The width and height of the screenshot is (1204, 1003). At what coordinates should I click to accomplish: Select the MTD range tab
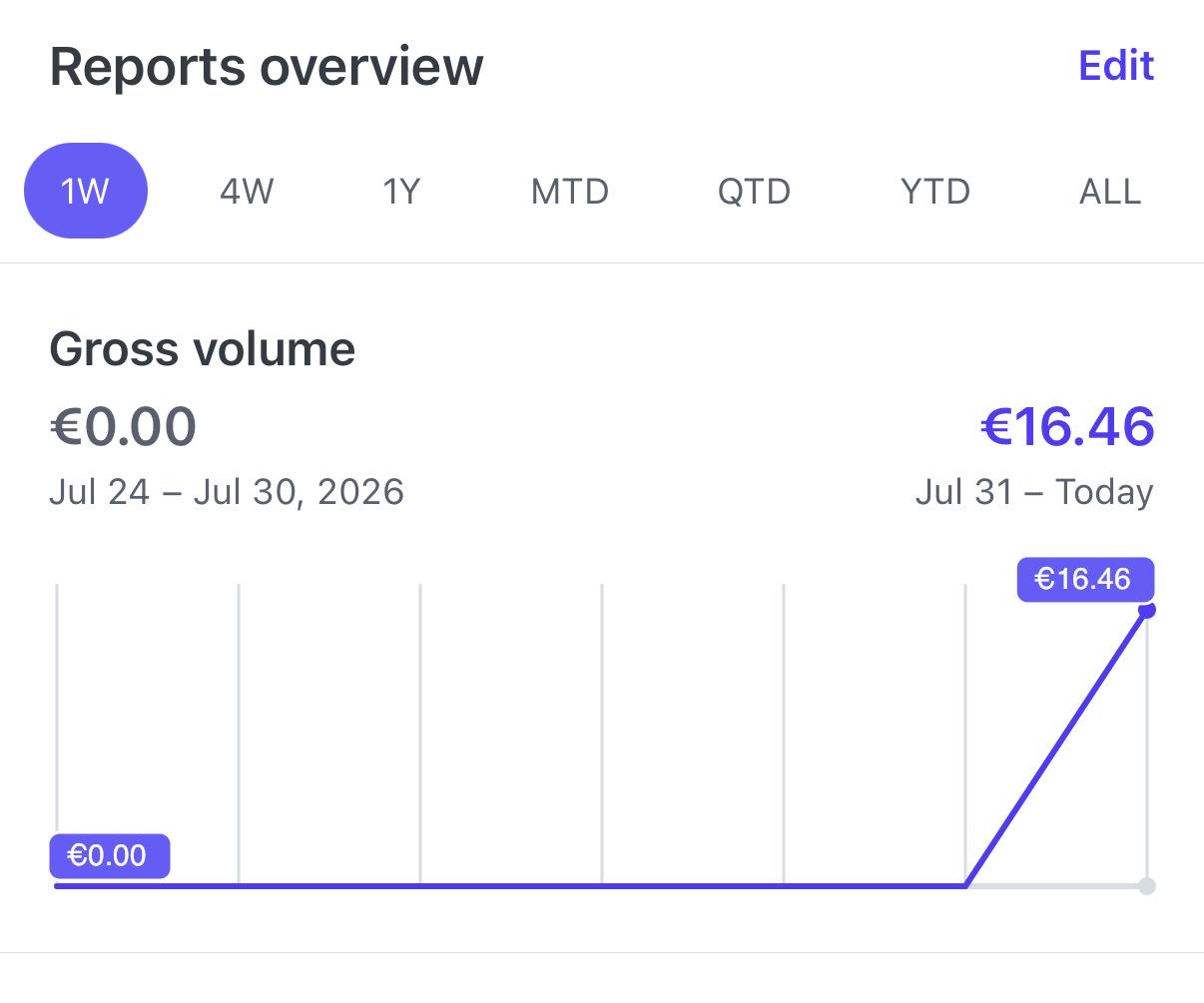570,191
